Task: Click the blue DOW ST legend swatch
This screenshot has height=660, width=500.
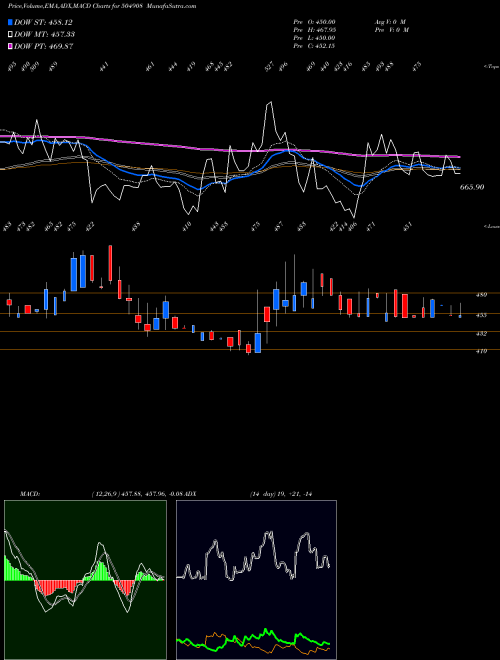Action: 10,22
